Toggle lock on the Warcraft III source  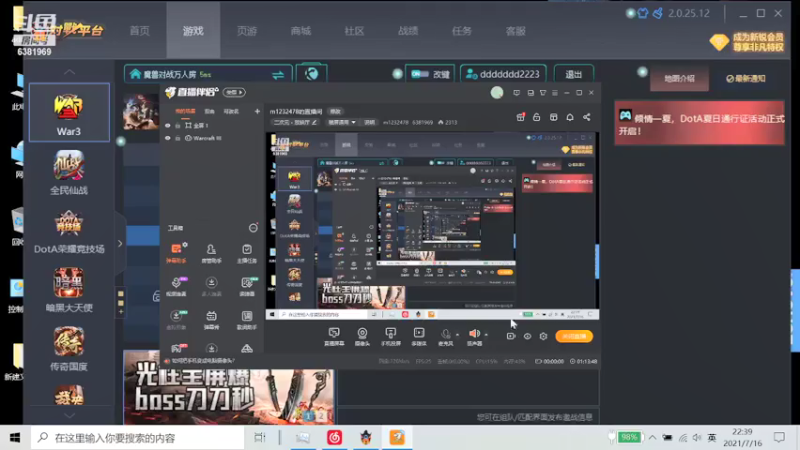(x=178, y=138)
